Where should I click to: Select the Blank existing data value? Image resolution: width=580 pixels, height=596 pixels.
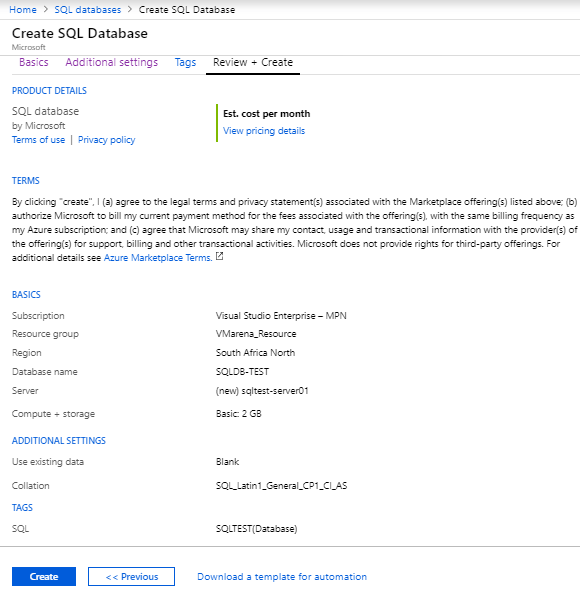[x=227, y=462]
